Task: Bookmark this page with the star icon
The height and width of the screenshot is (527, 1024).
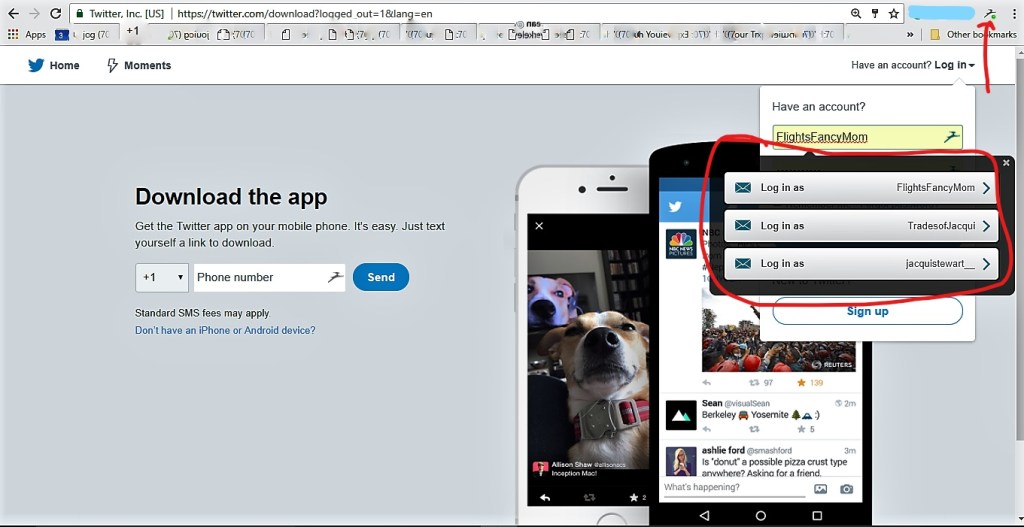Action: pos(893,13)
